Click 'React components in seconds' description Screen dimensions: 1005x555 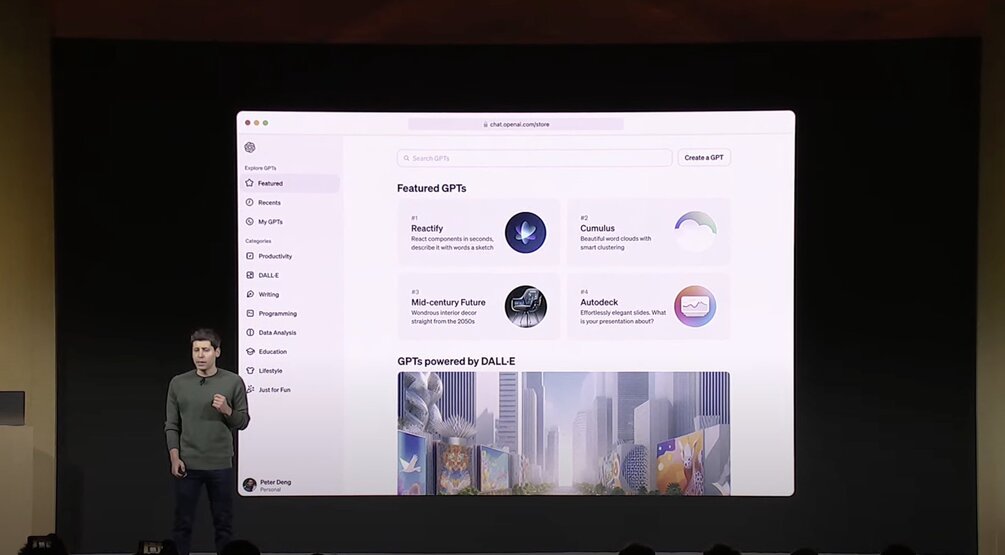(453, 243)
